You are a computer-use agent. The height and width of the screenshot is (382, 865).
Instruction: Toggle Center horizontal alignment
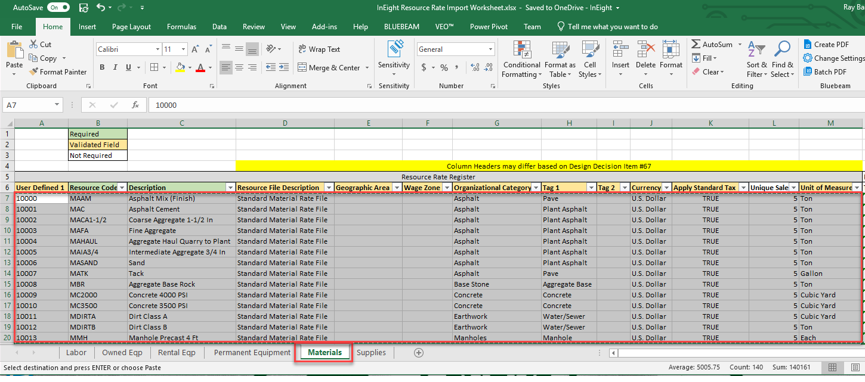pyautogui.click(x=239, y=67)
